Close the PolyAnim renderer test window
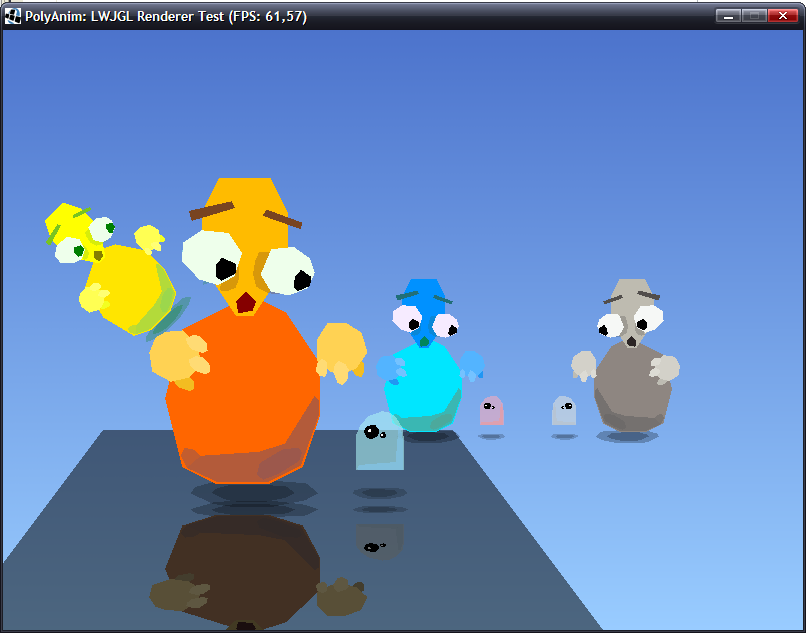This screenshot has height=633, width=806. [x=782, y=16]
